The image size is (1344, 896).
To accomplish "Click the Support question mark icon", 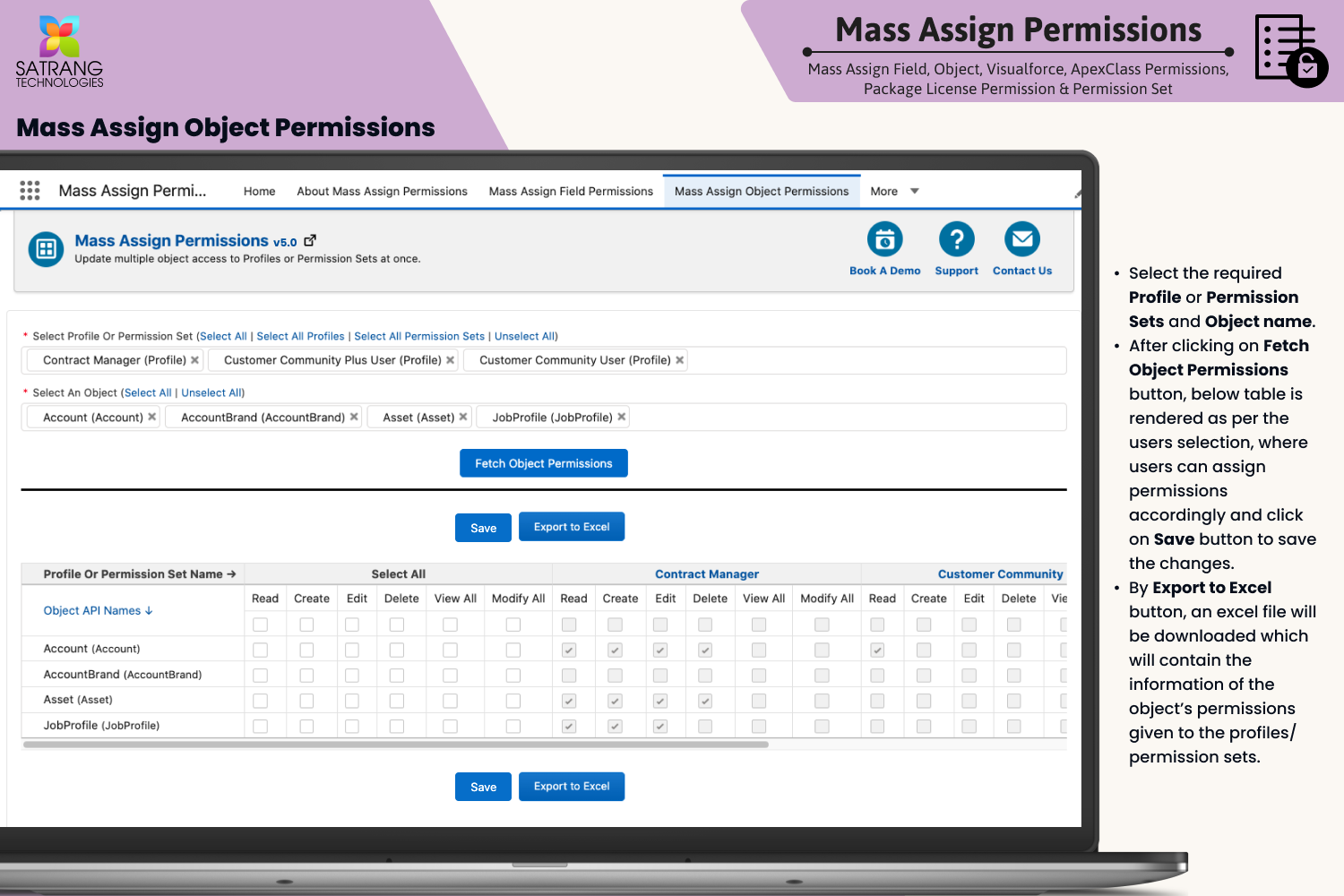I will [956, 239].
